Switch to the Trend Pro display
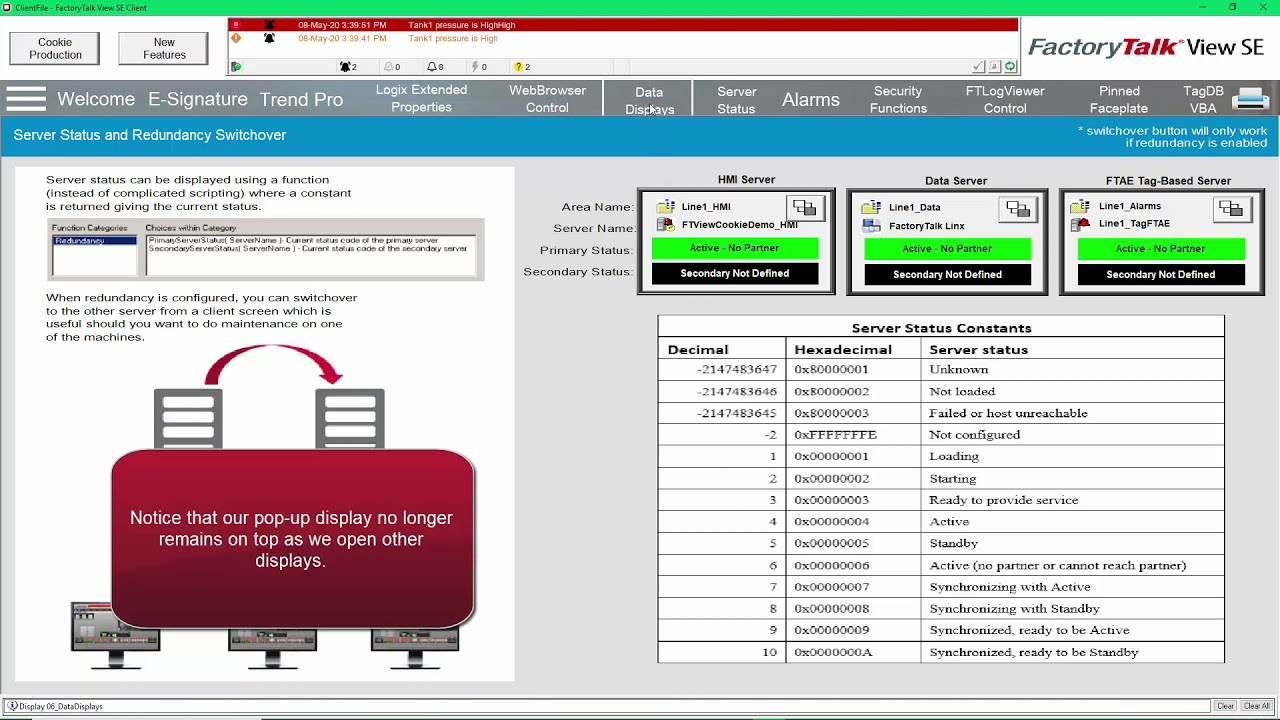This screenshot has width=1280, height=720. coord(301,99)
